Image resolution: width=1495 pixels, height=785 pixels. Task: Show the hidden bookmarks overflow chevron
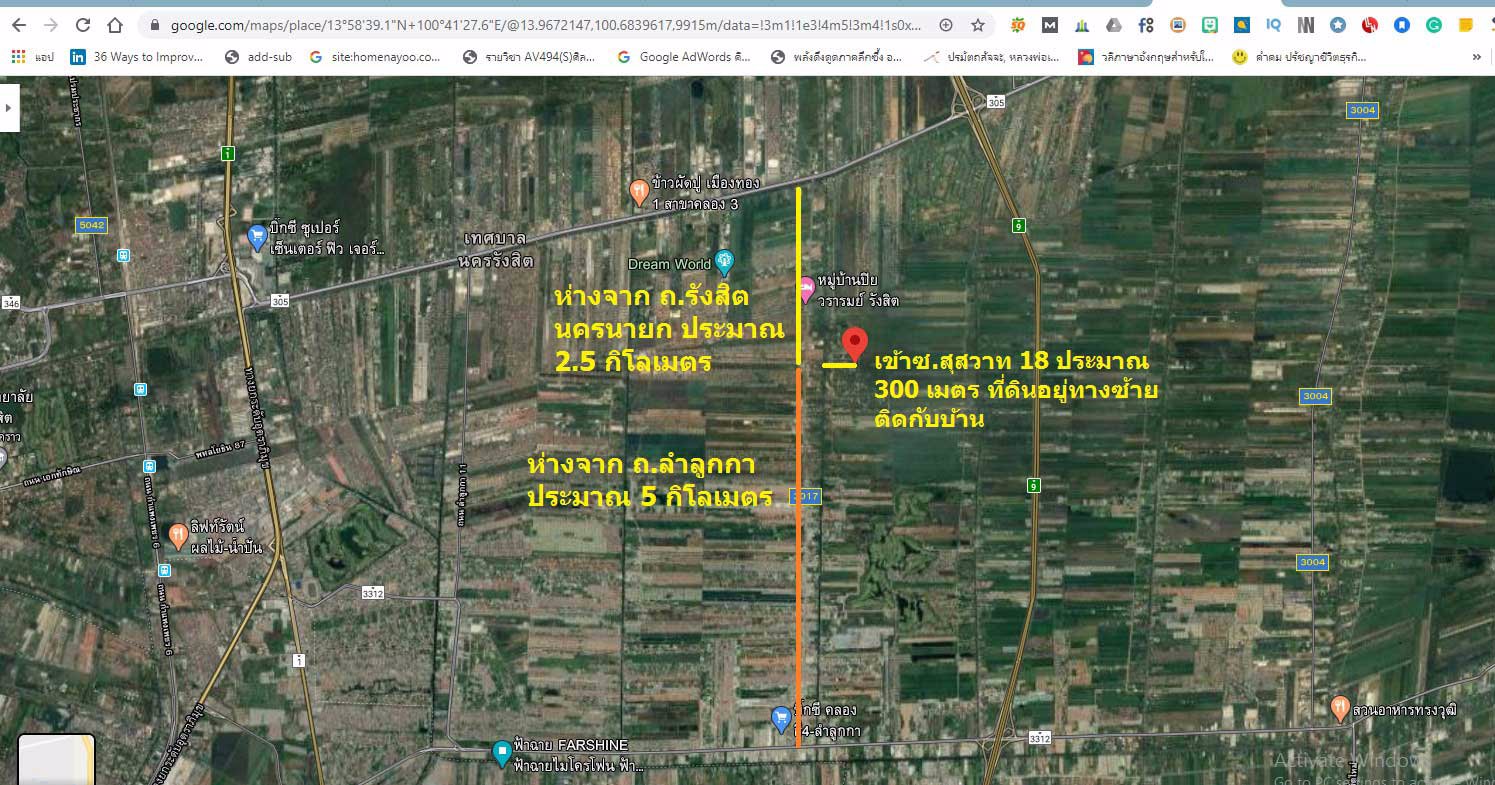[1476, 57]
